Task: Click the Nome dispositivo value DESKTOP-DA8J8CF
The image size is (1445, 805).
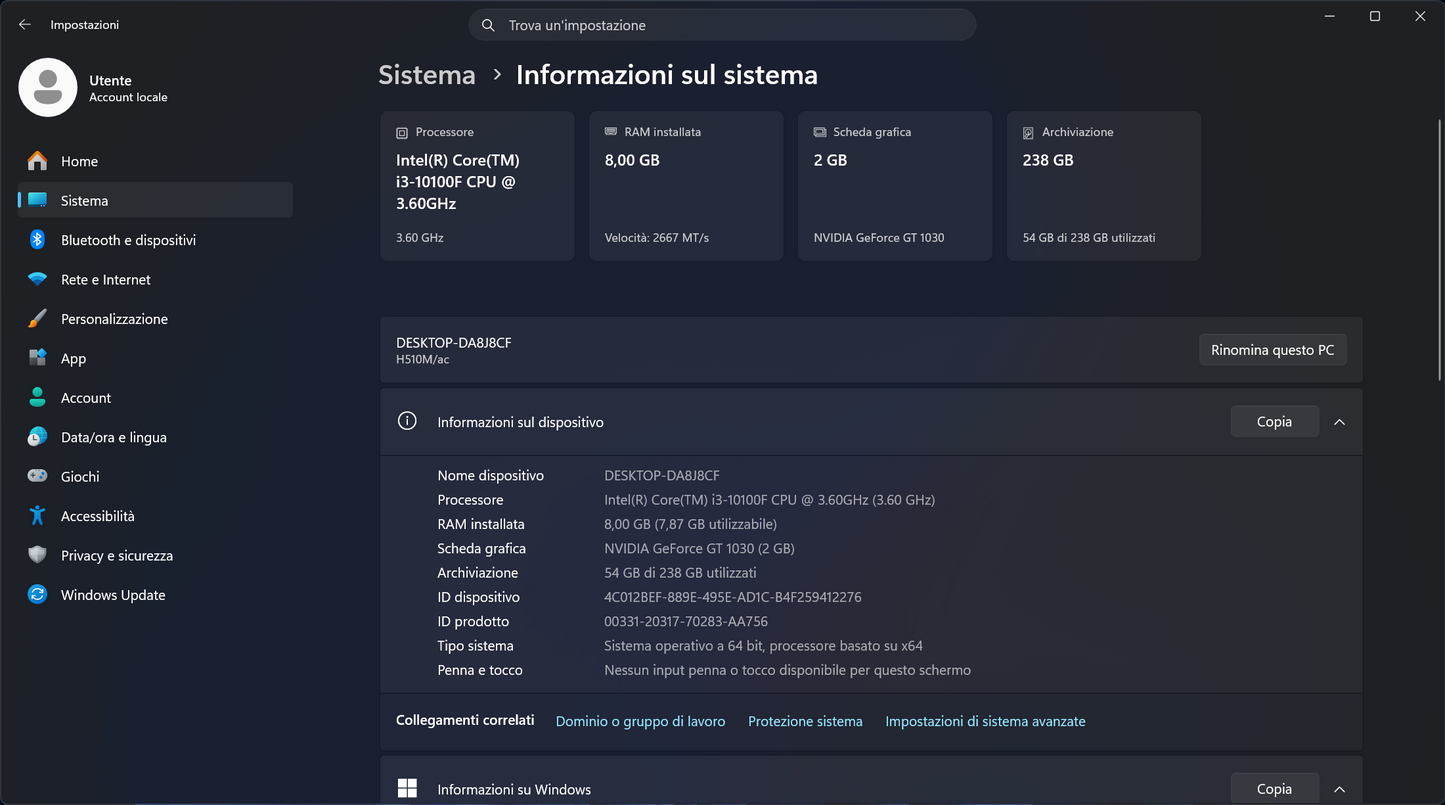Action: pyautogui.click(x=662, y=476)
